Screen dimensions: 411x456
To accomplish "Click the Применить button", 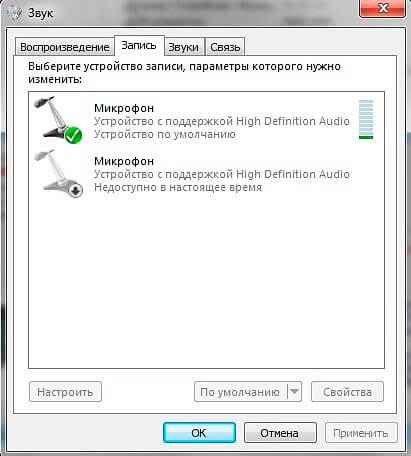I will (361, 433).
